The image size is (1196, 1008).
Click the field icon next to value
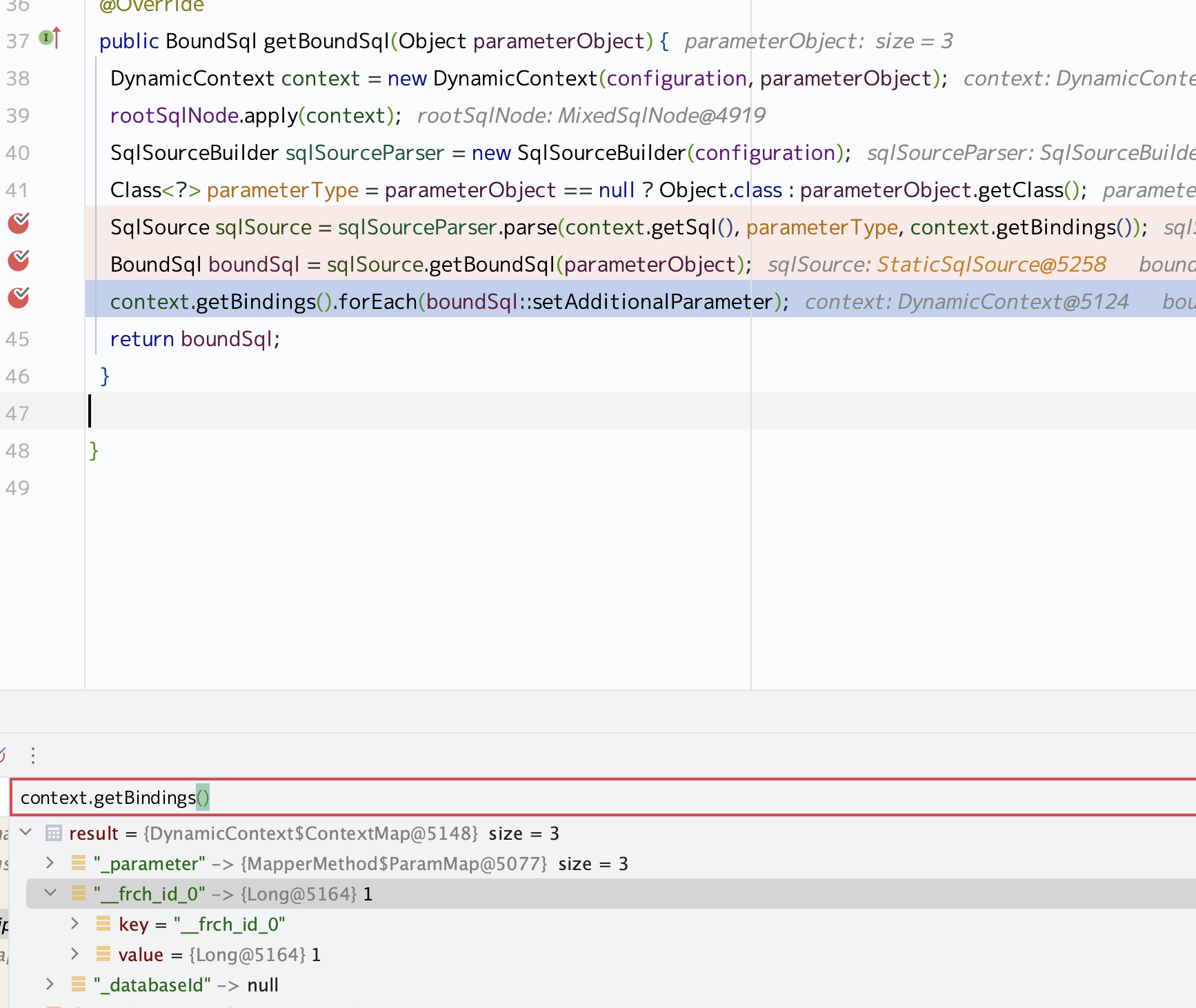(x=103, y=954)
